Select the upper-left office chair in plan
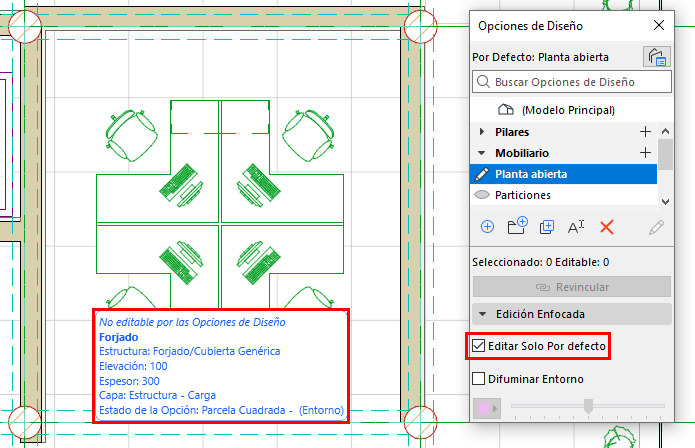The image size is (695, 448). (x=131, y=135)
